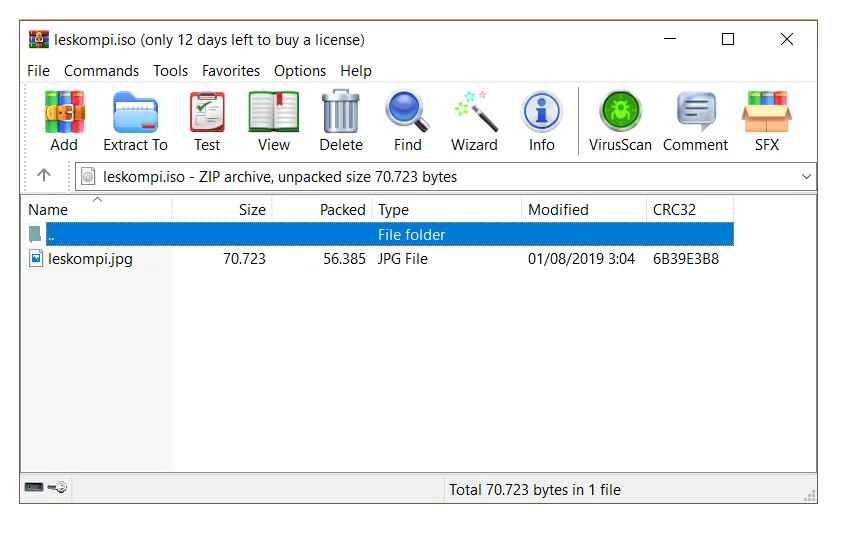Show archive Info
This screenshot has height=542, width=855.
(541, 112)
